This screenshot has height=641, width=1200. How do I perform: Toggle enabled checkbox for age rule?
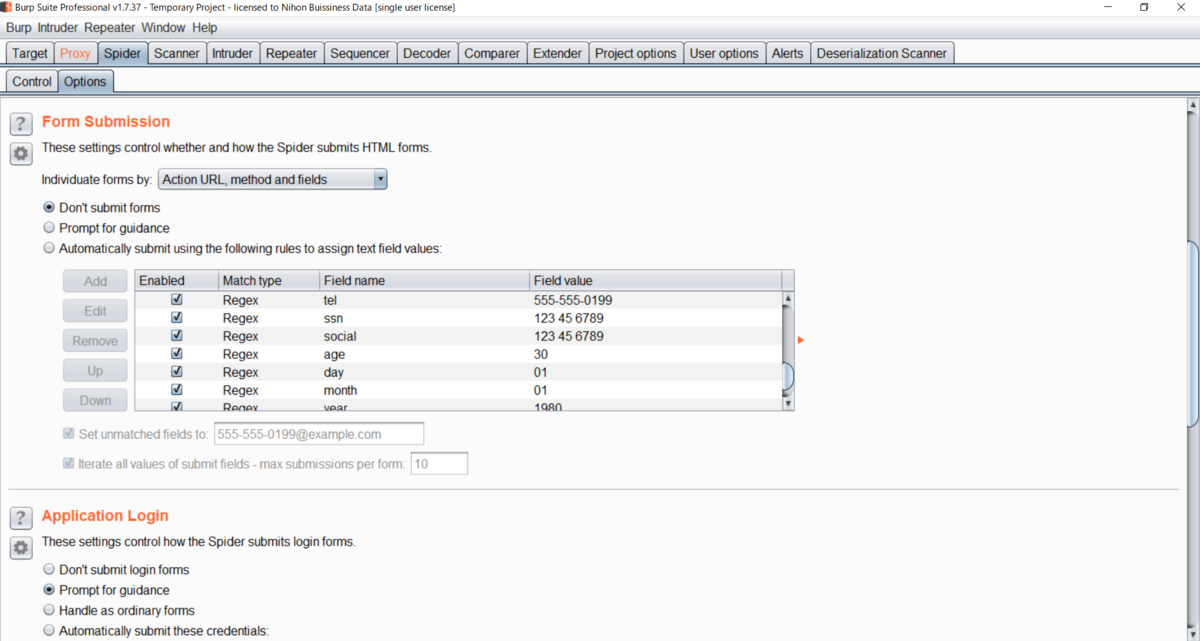tap(177, 354)
